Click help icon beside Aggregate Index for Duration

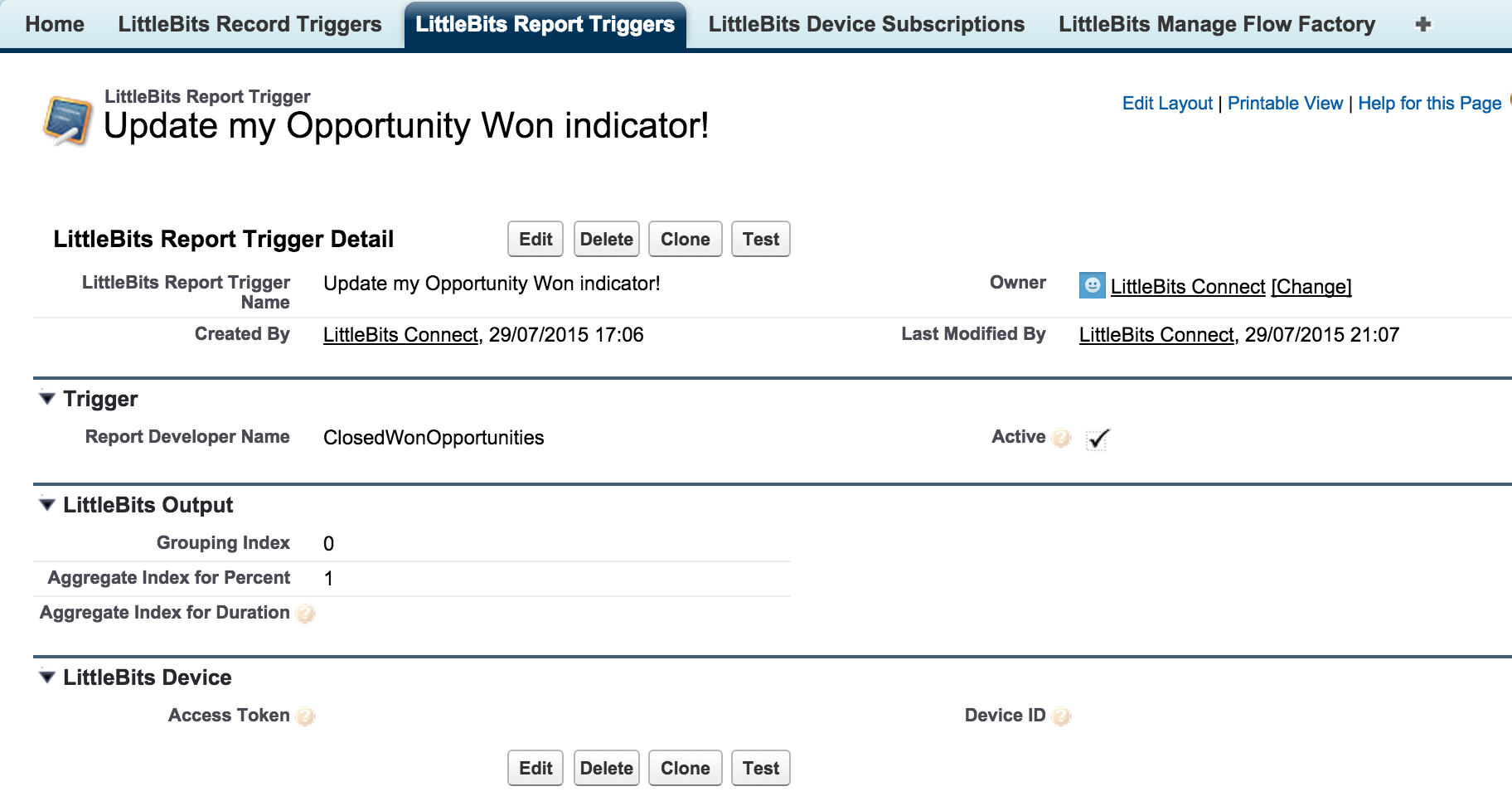306,614
